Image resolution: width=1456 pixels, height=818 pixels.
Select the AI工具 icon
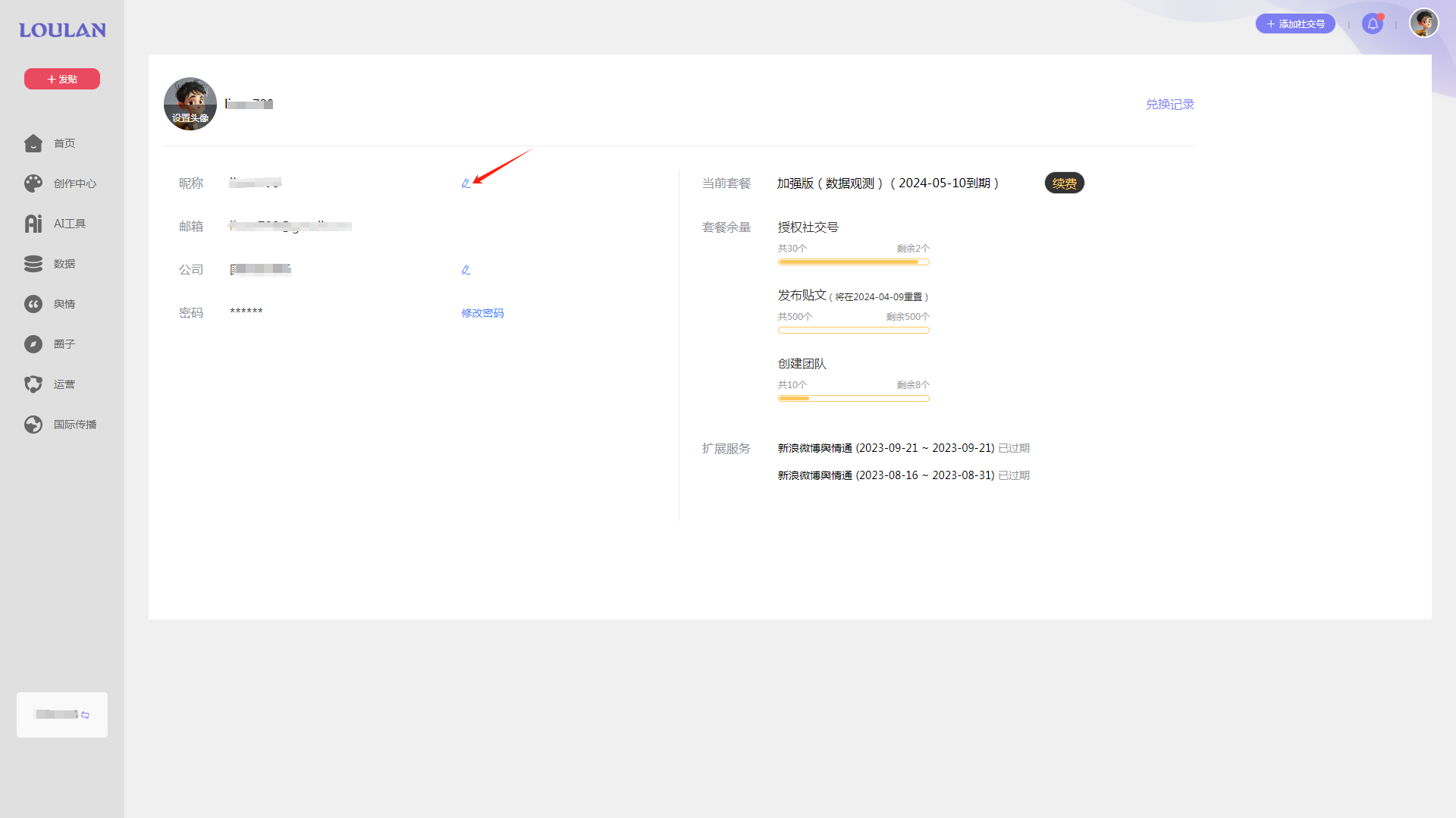(33, 224)
